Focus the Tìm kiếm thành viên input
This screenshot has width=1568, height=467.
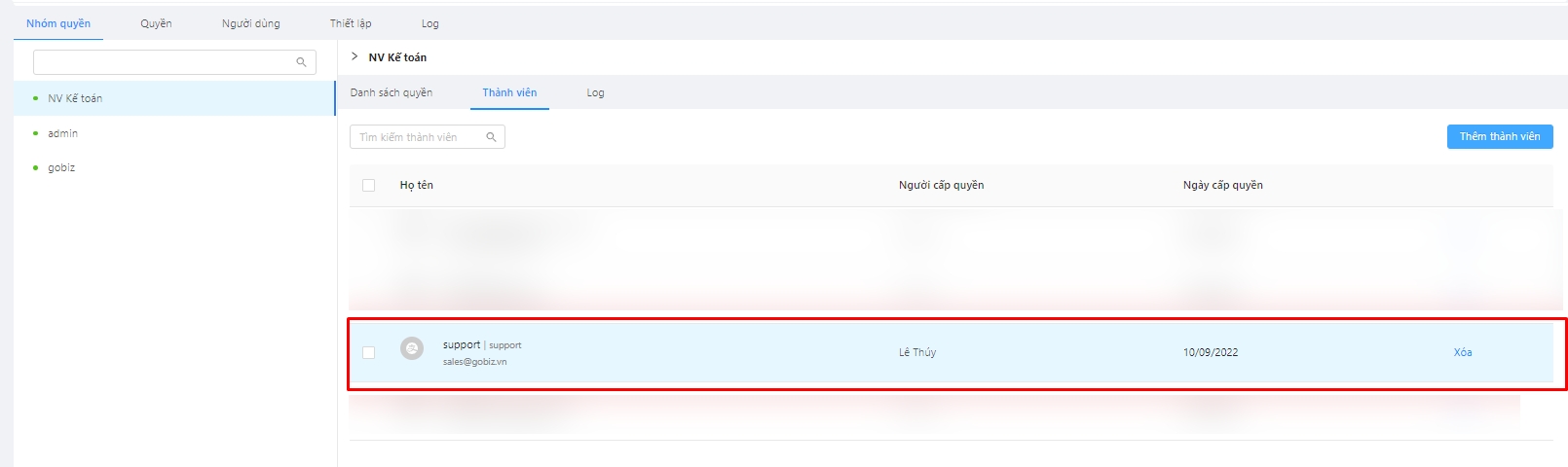pyautogui.click(x=417, y=137)
